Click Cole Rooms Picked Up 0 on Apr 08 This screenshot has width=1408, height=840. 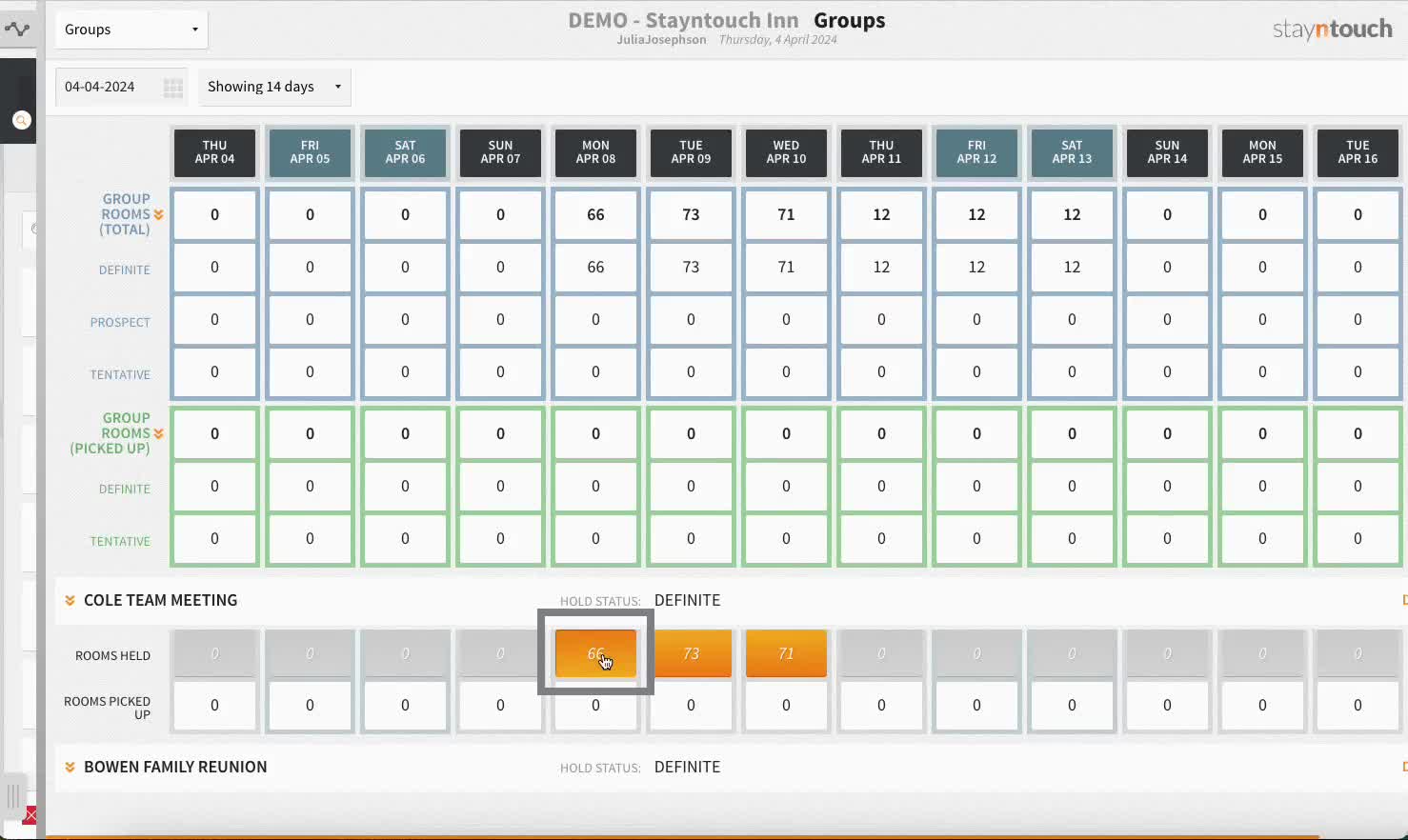tap(595, 706)
